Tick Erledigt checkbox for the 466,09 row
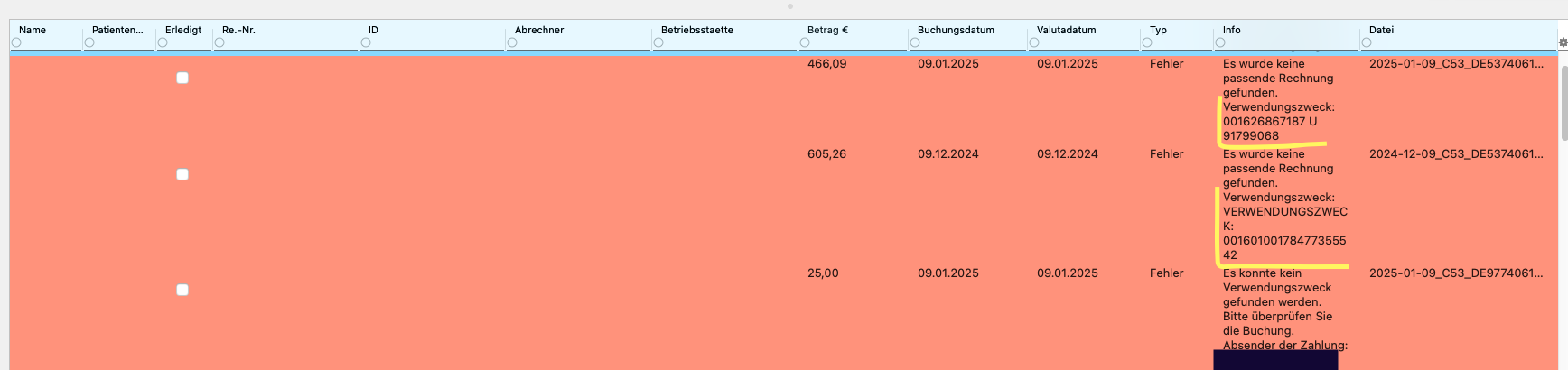The height and width of the screenshot is (370, 1568). click(182, 78)
